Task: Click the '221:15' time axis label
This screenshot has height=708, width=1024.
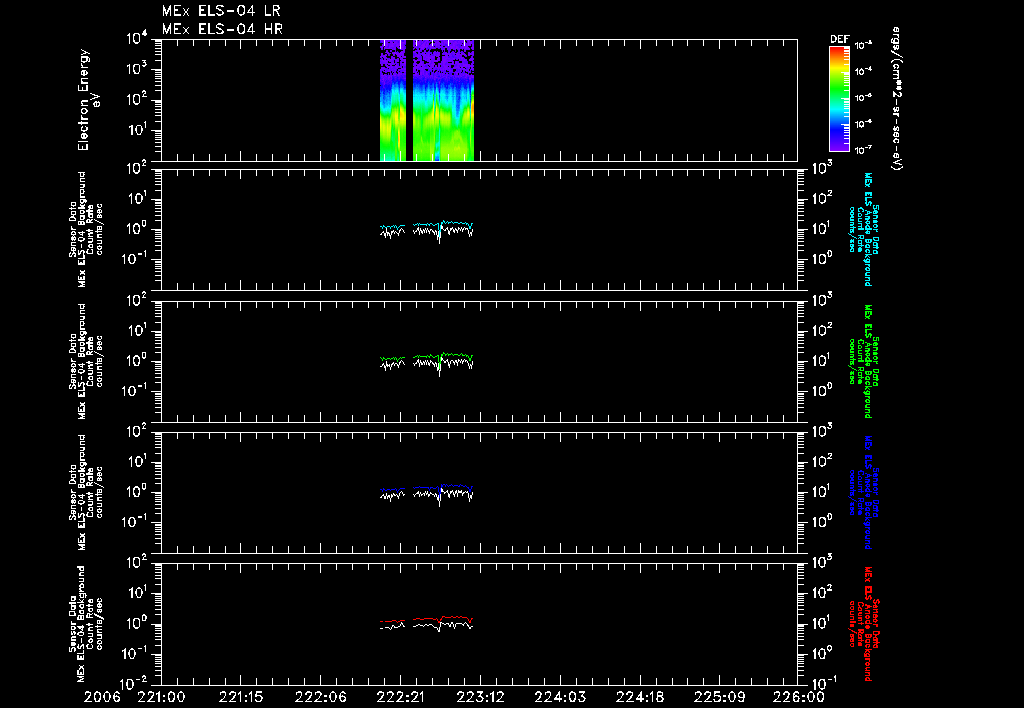Action: point(241,697)
